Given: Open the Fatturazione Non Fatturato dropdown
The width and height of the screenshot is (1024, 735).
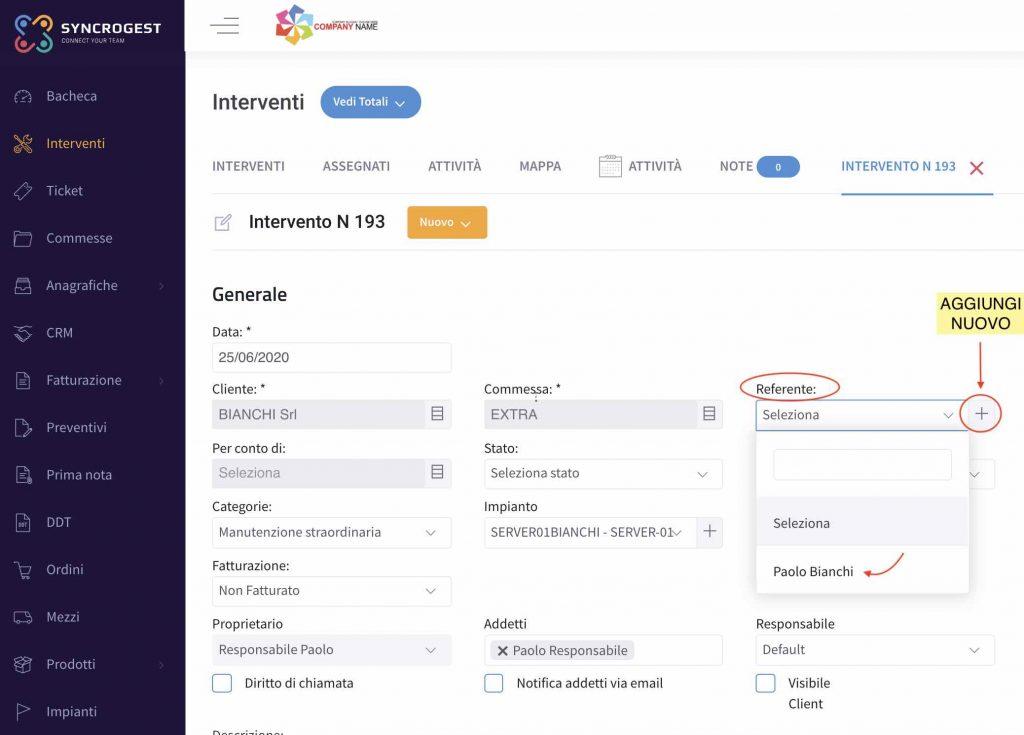Looking at the screenshot, I should 331,591.
